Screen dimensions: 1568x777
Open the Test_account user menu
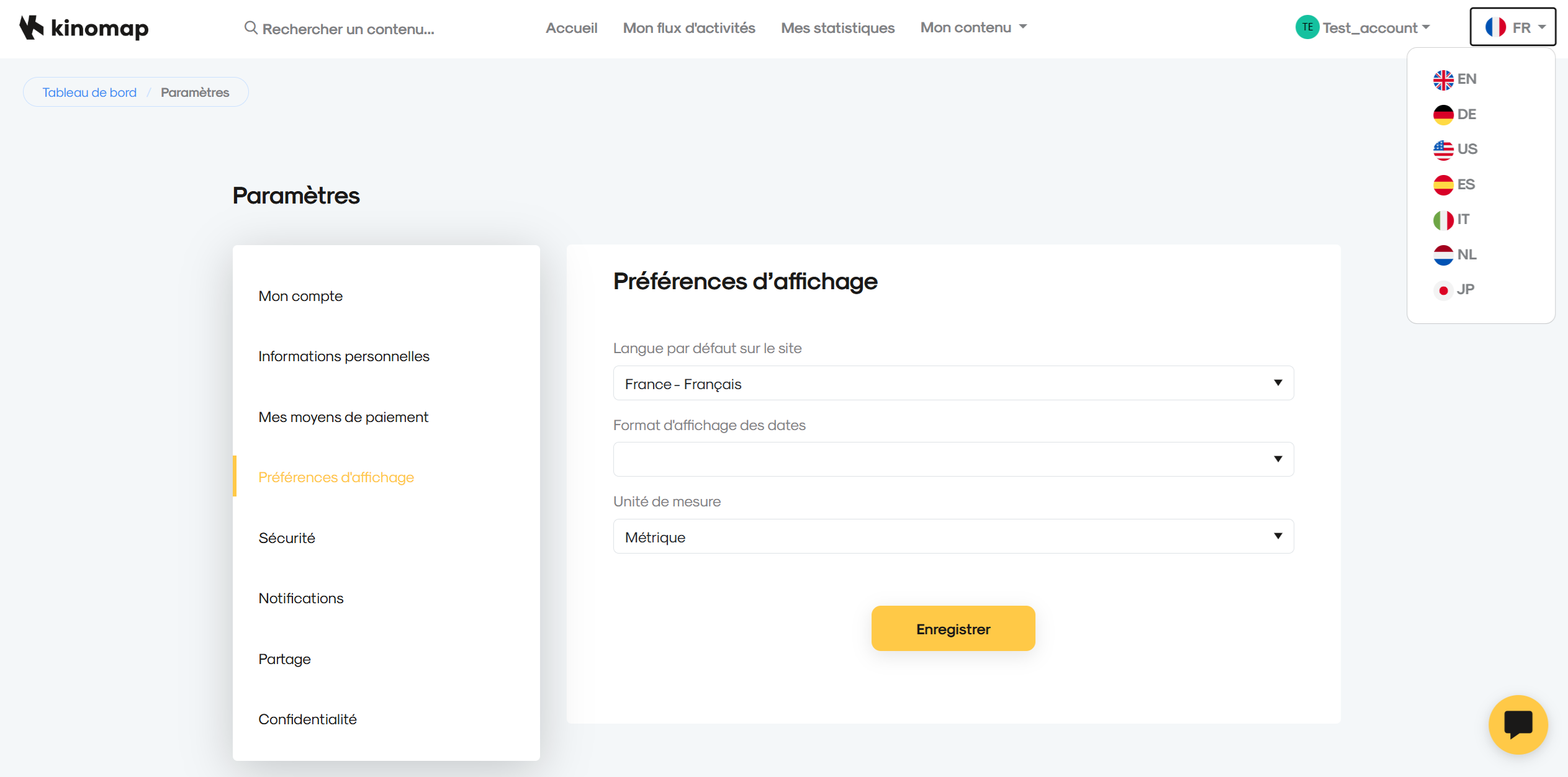tap(1376, 28)
